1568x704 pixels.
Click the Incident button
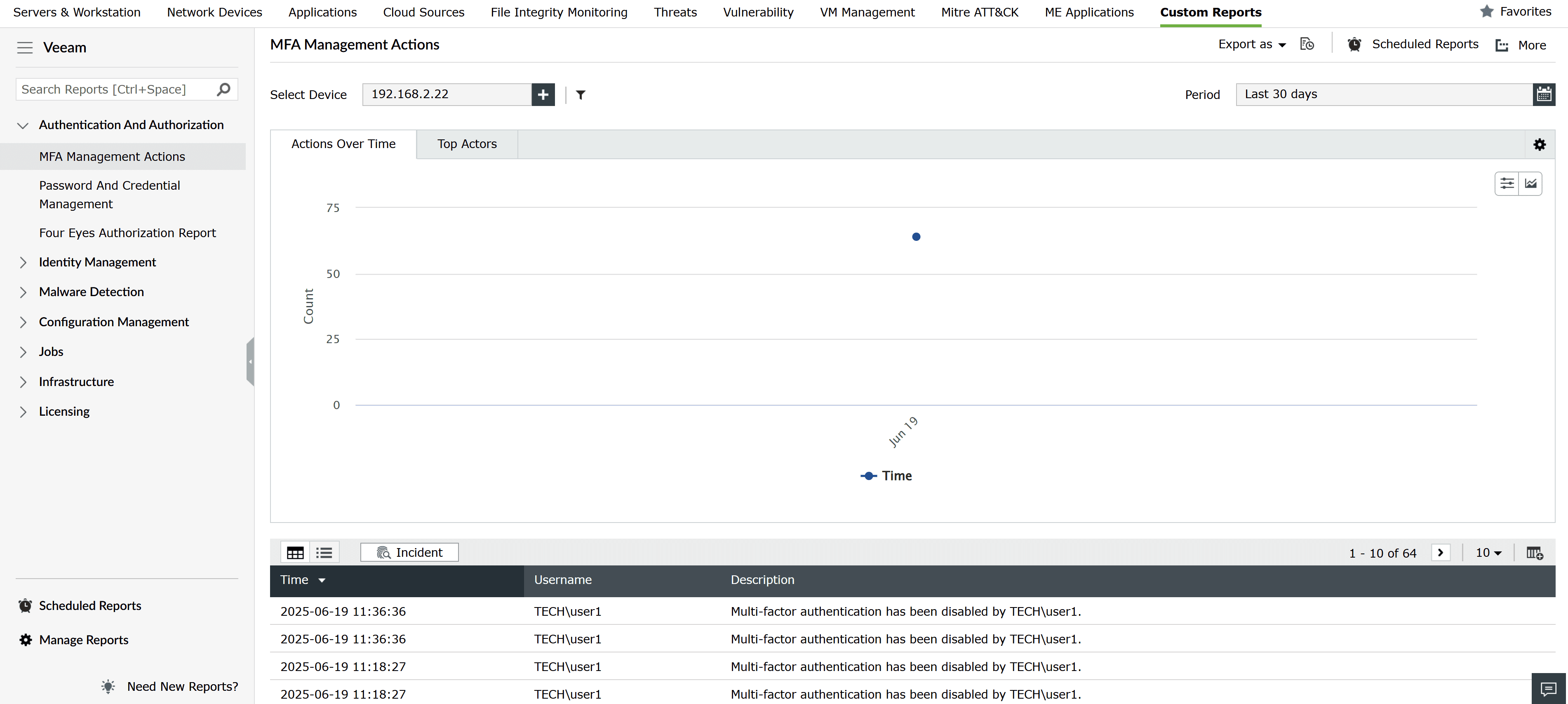[409, 552]
